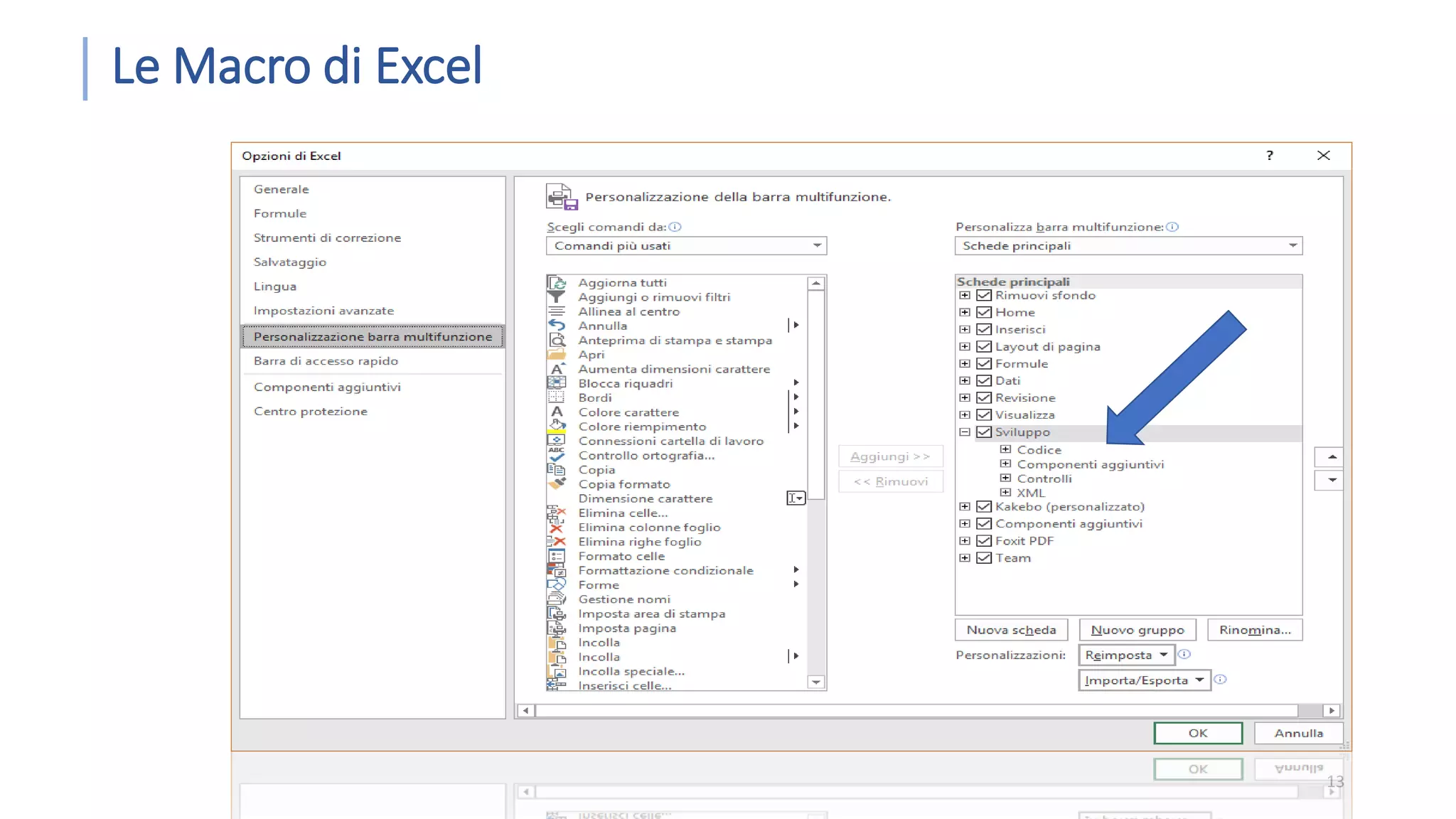The height and width of the screenshot is (819, 1456).
Task: Click the Gestione nomi icon
Action: [x=557, y=599]
